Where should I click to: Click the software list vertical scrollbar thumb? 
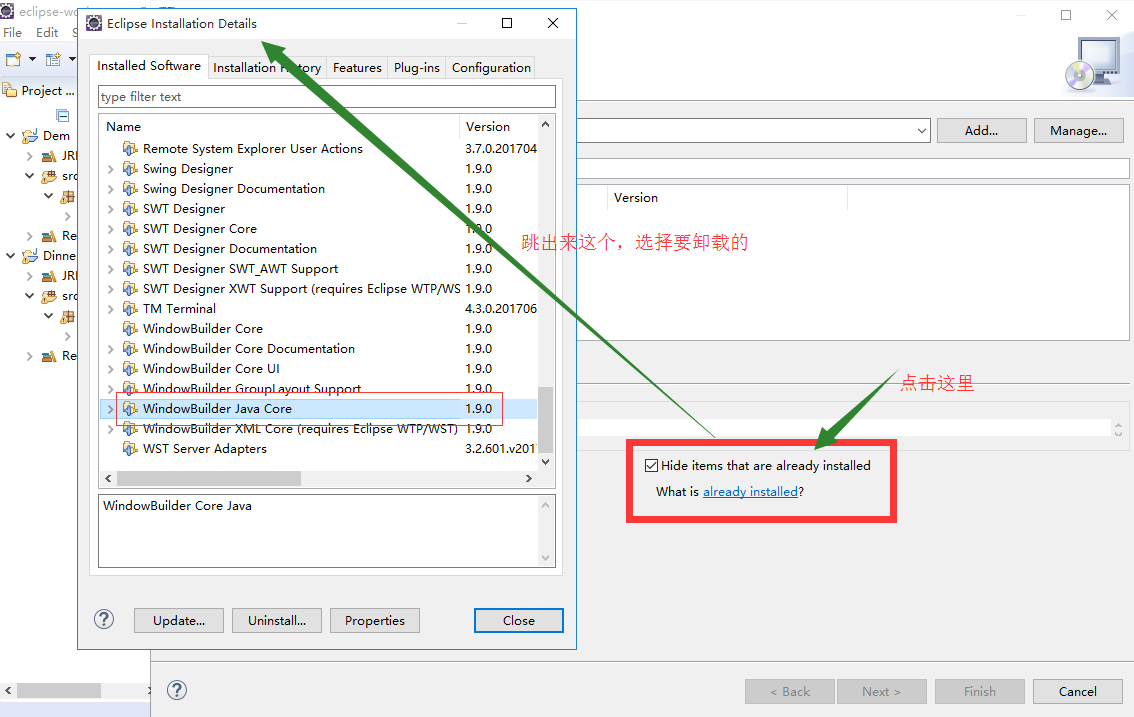coord(545,420)
